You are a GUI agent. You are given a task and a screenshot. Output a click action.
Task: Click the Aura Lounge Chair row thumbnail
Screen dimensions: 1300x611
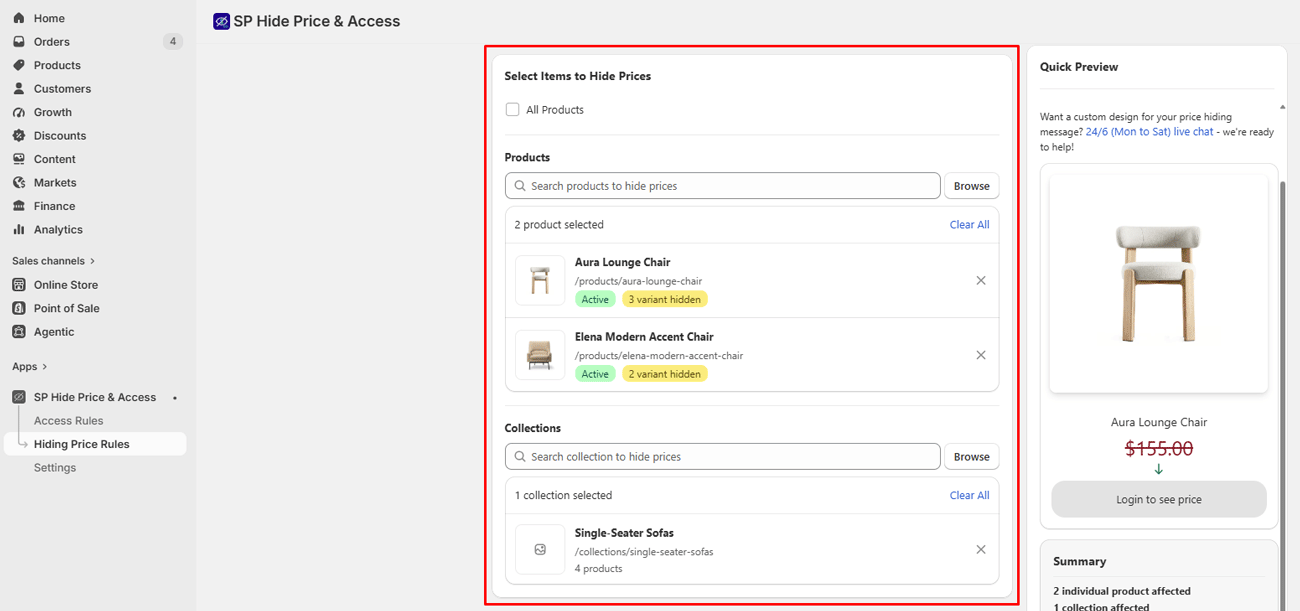coord(540,281)
